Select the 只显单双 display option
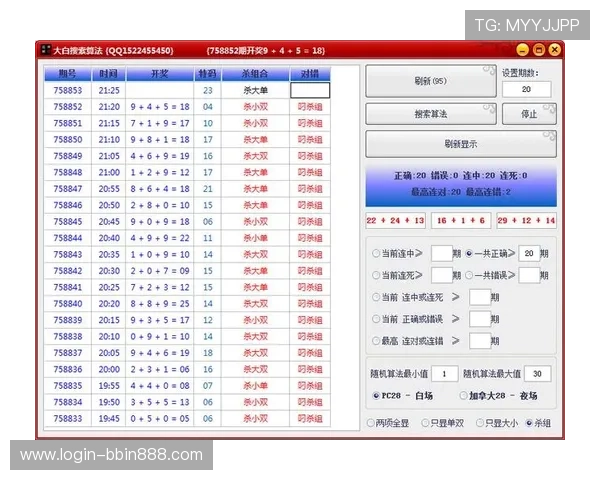The height and width of the screenshot is (480, 600). pyautogui.click(x=425, y=423)
